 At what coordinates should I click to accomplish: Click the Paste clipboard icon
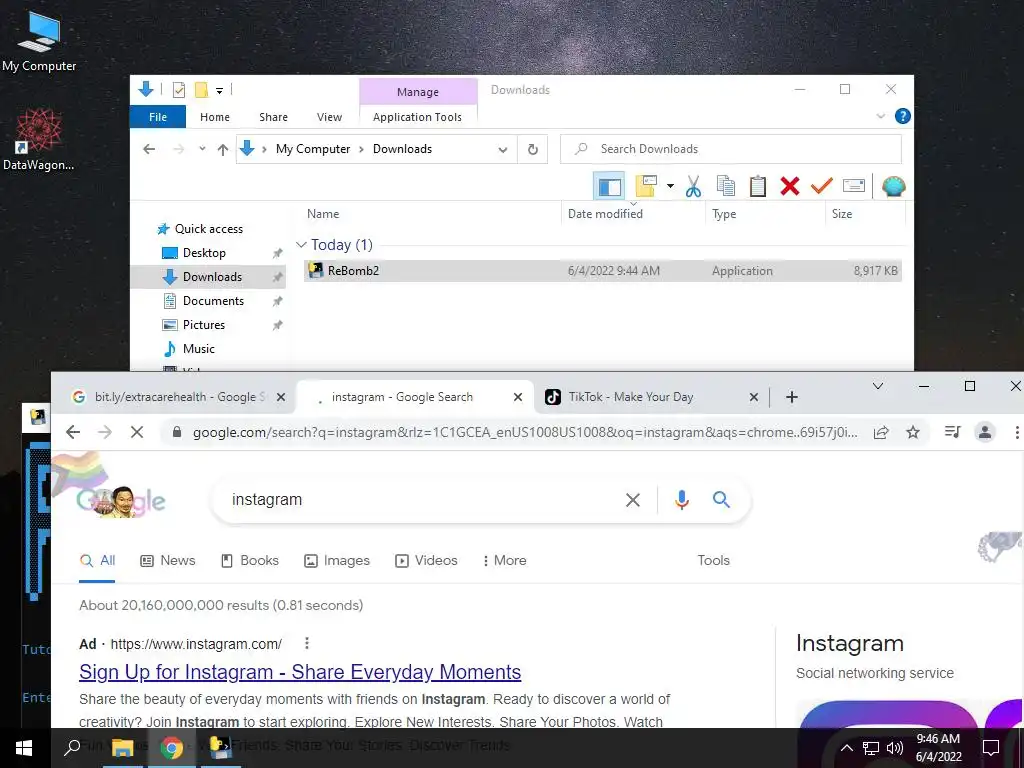click(x=758, y=187)
